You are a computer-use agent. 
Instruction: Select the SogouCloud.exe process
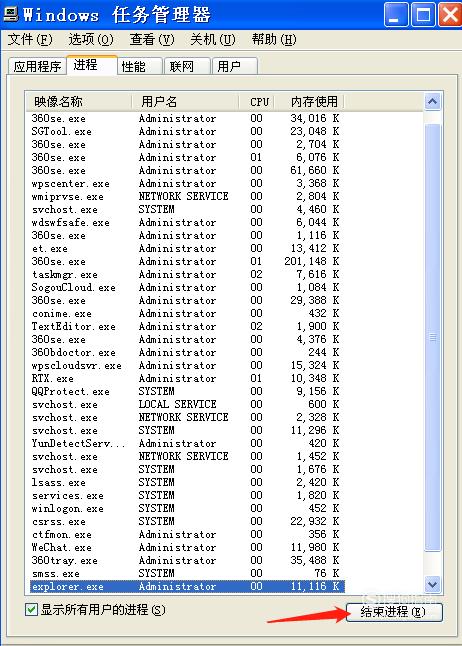[x=187, y=288]
